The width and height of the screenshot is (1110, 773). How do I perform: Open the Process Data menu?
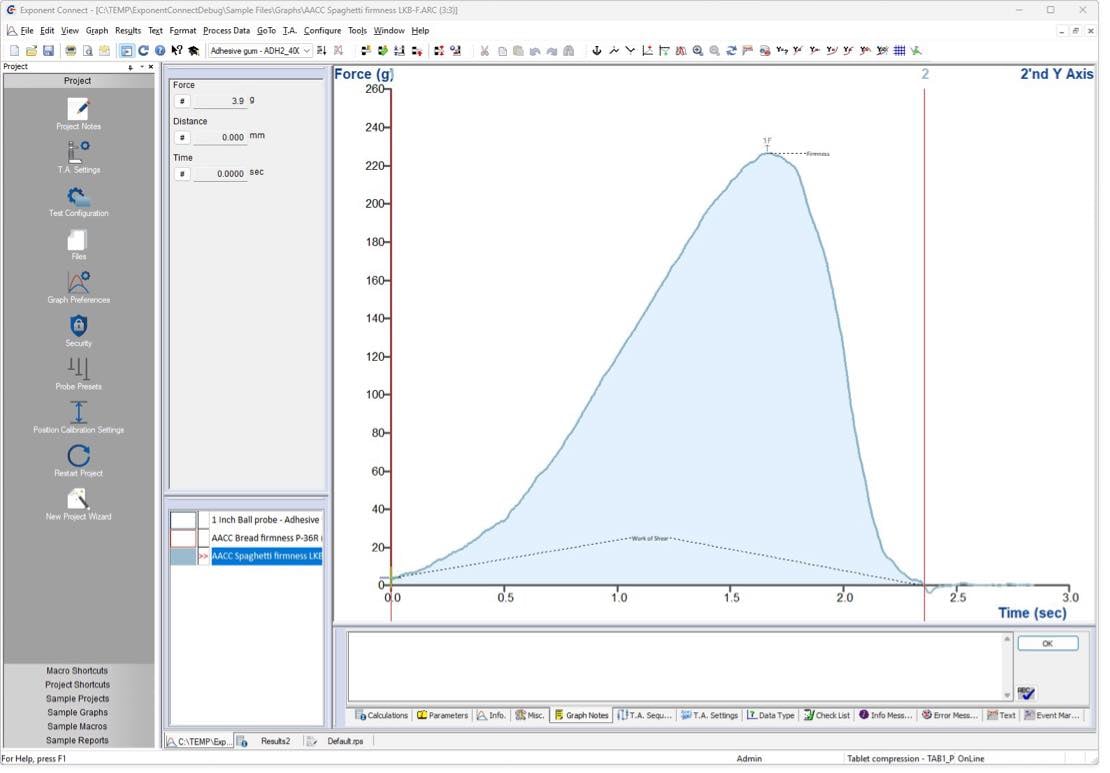tap(228, 30)
